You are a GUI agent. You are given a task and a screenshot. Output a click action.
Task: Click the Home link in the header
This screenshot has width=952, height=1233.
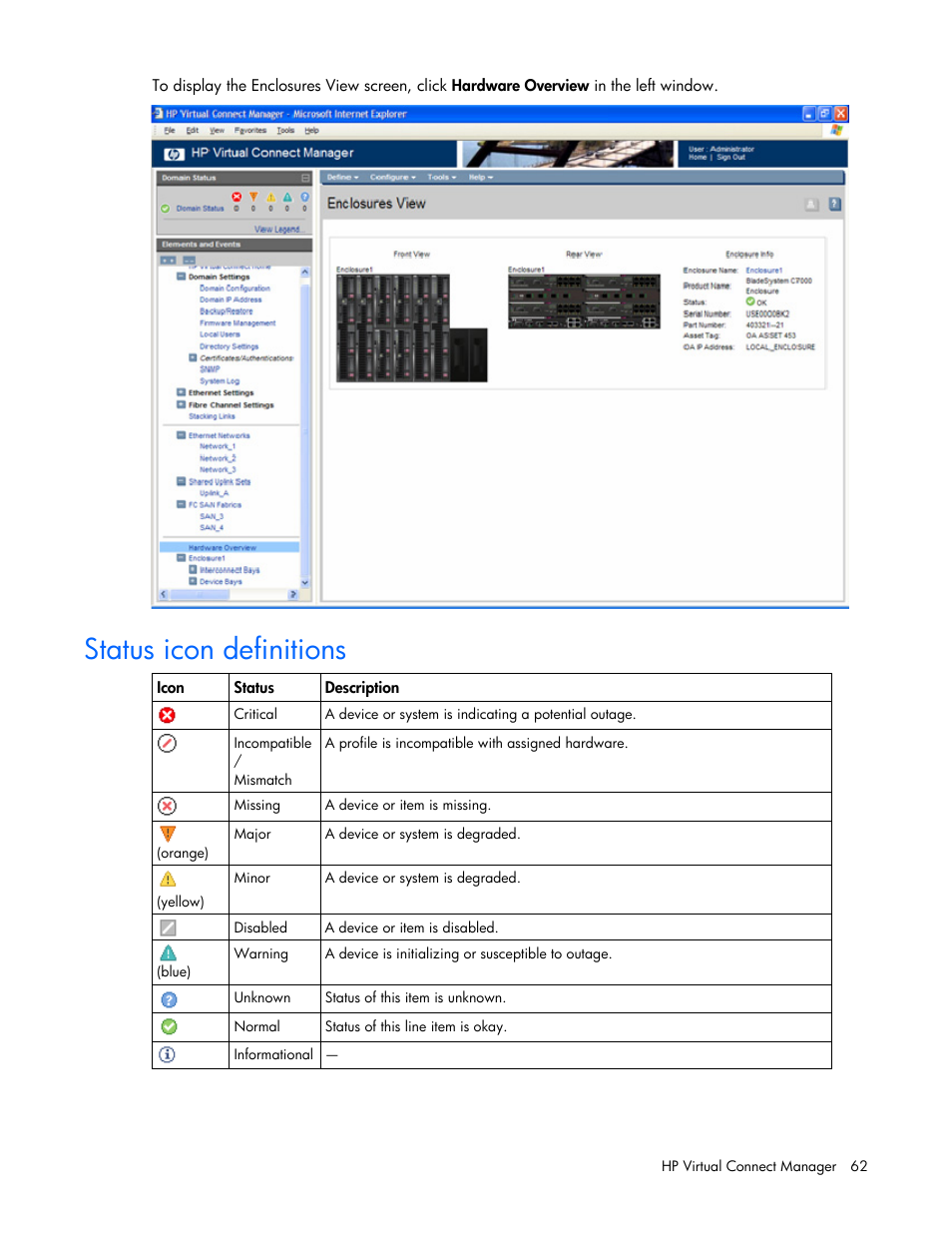[x=697, y=158]
